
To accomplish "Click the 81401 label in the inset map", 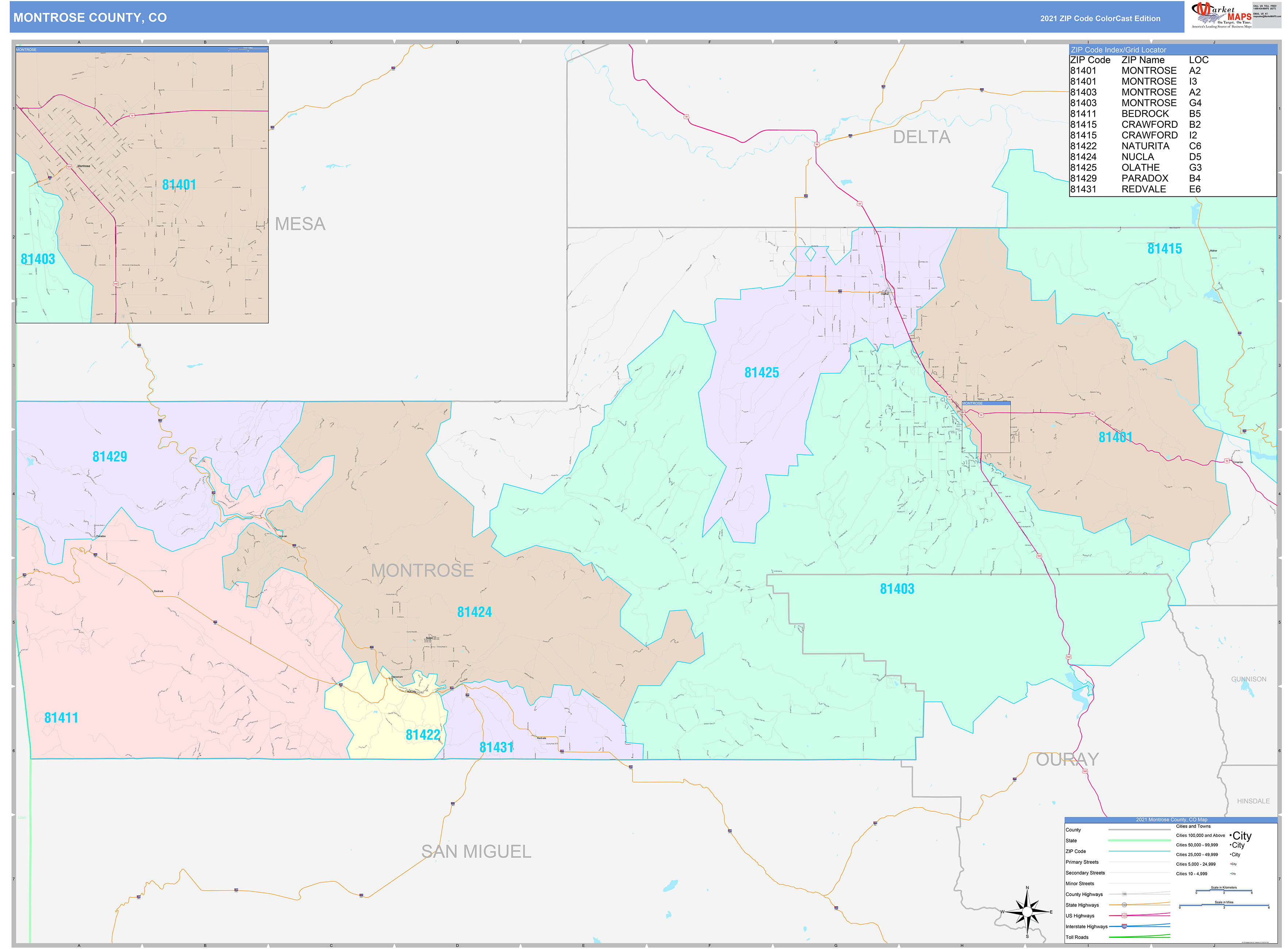I will (x=179, y=185).
